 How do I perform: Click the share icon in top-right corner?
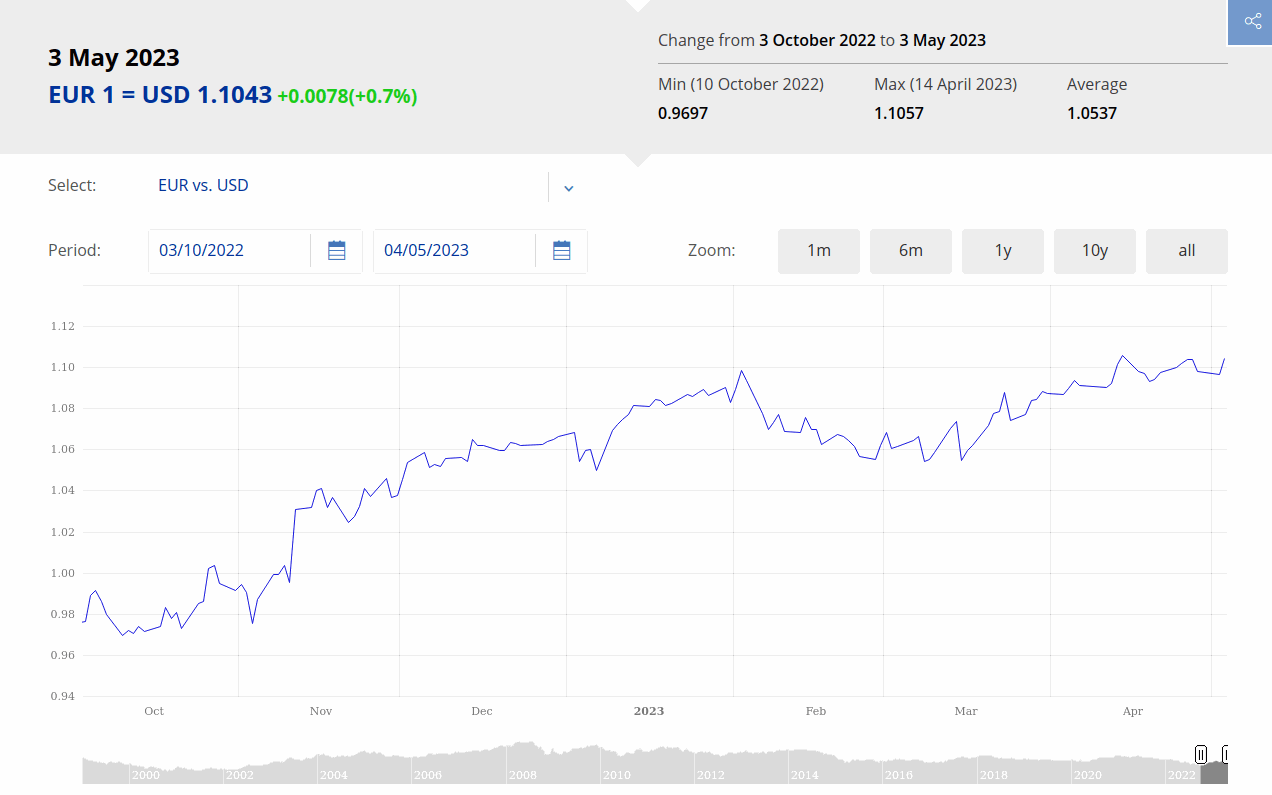(1252, 22)
